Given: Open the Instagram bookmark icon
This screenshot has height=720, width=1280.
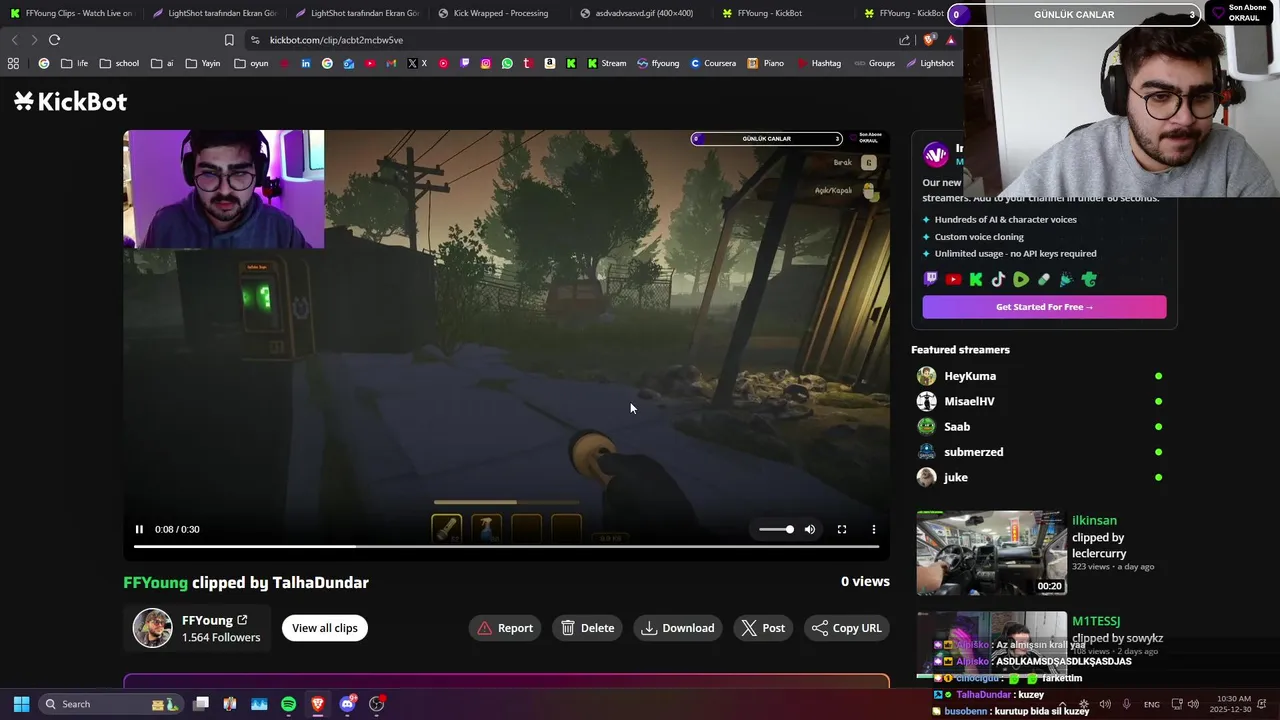Looking at the screenshot, I should pos(486,63).
